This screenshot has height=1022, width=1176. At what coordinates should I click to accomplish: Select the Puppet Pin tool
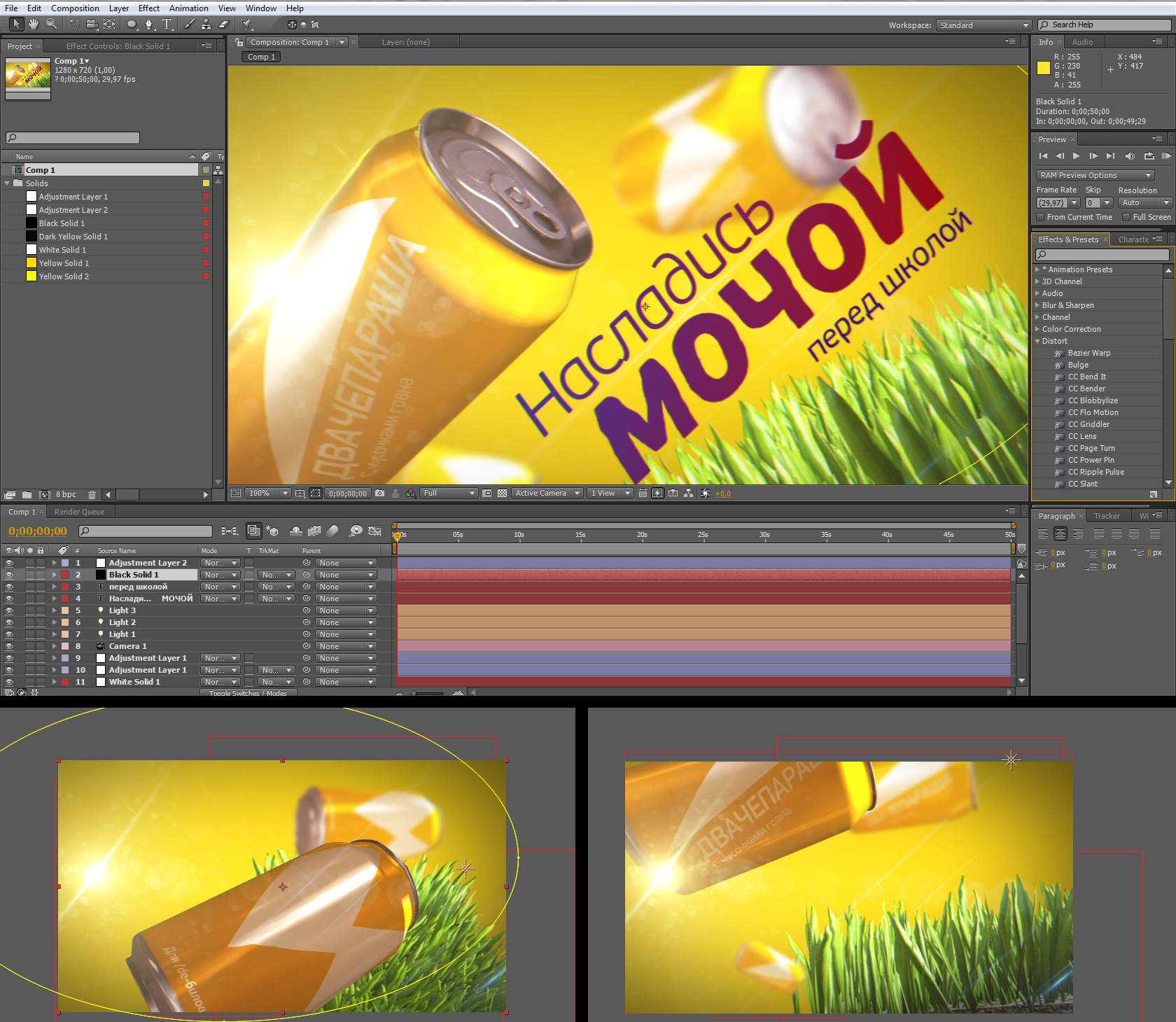pyautogui.click(x=247, y=24)
